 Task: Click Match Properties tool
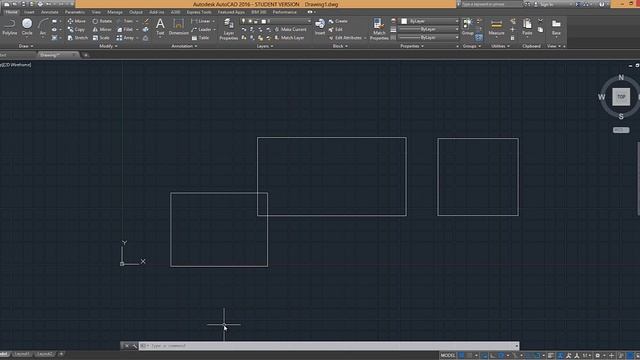click(379, 29)
